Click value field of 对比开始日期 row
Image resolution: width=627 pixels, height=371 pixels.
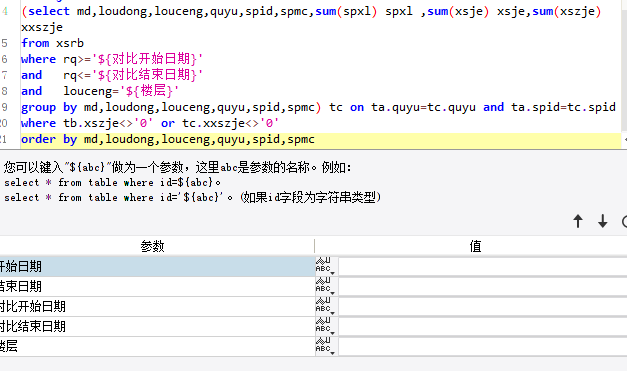point(483,307)
